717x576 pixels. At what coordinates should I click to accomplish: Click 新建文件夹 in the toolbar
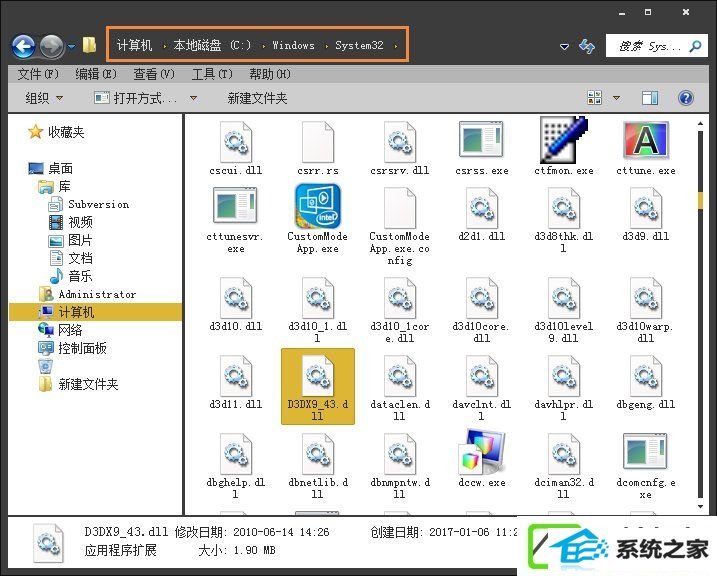pyautogui.click(x=257, y=98)
